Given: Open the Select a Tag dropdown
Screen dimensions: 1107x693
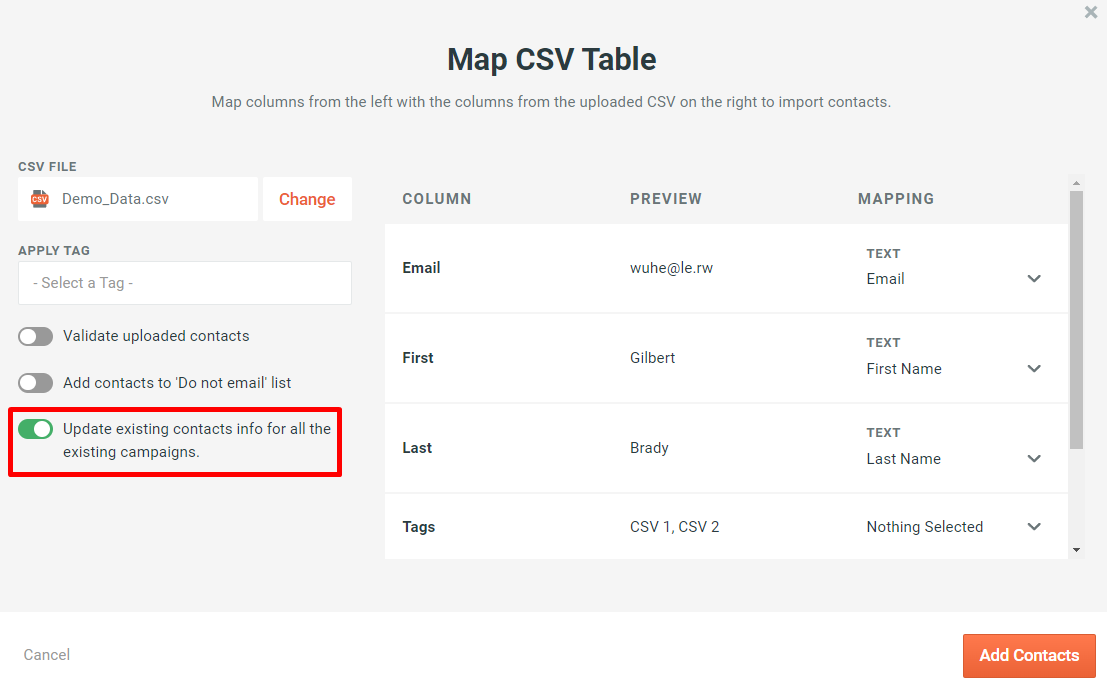Looking at the screenshot, I should pos(184,283).
